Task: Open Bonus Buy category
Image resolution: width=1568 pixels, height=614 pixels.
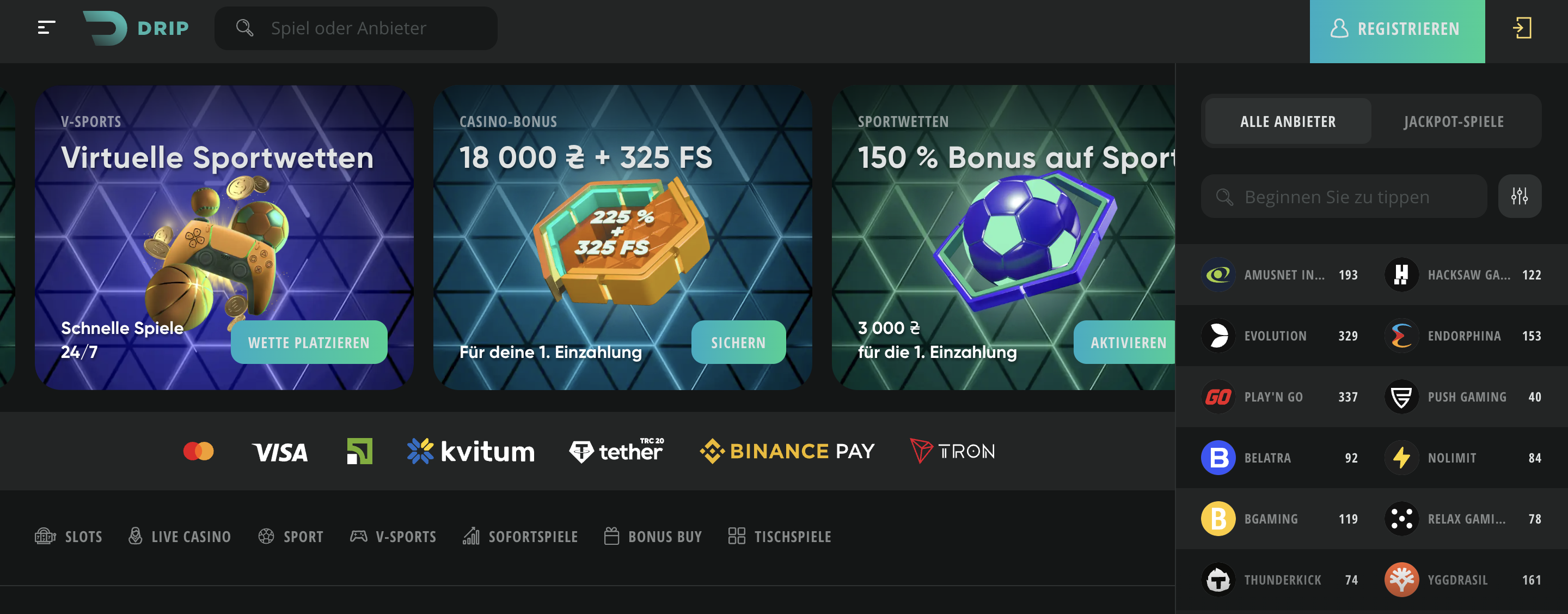Action: (653, 536)
